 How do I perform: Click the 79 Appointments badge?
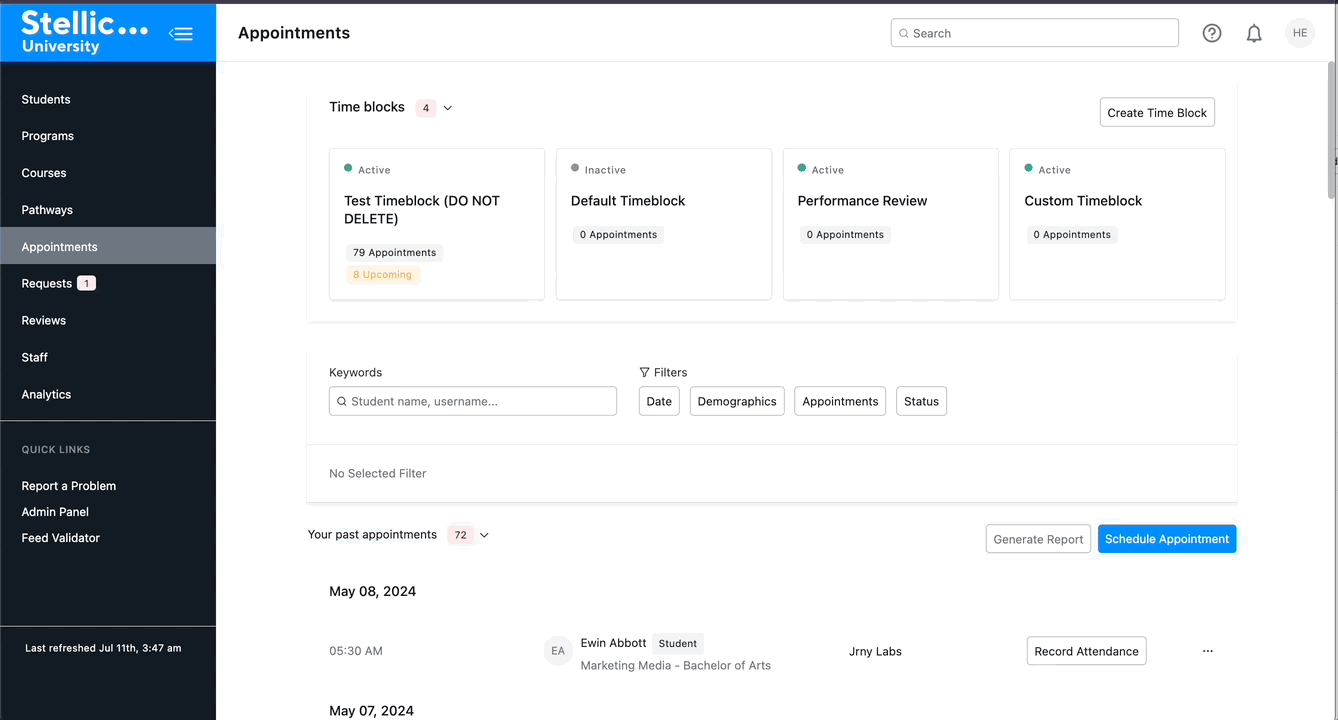pyautogui.click(x=395, y=253)
